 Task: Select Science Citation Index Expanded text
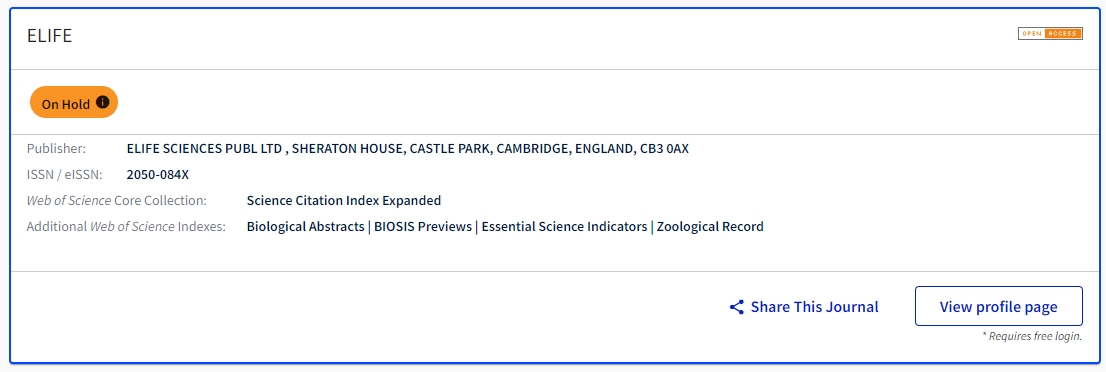(x=344, y=200)
